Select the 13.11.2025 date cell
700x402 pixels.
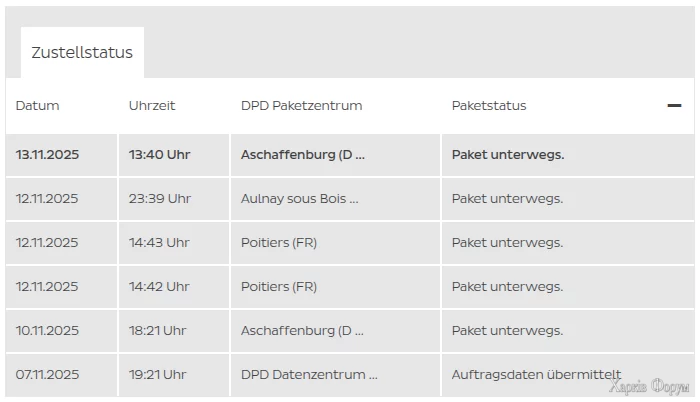47,155
